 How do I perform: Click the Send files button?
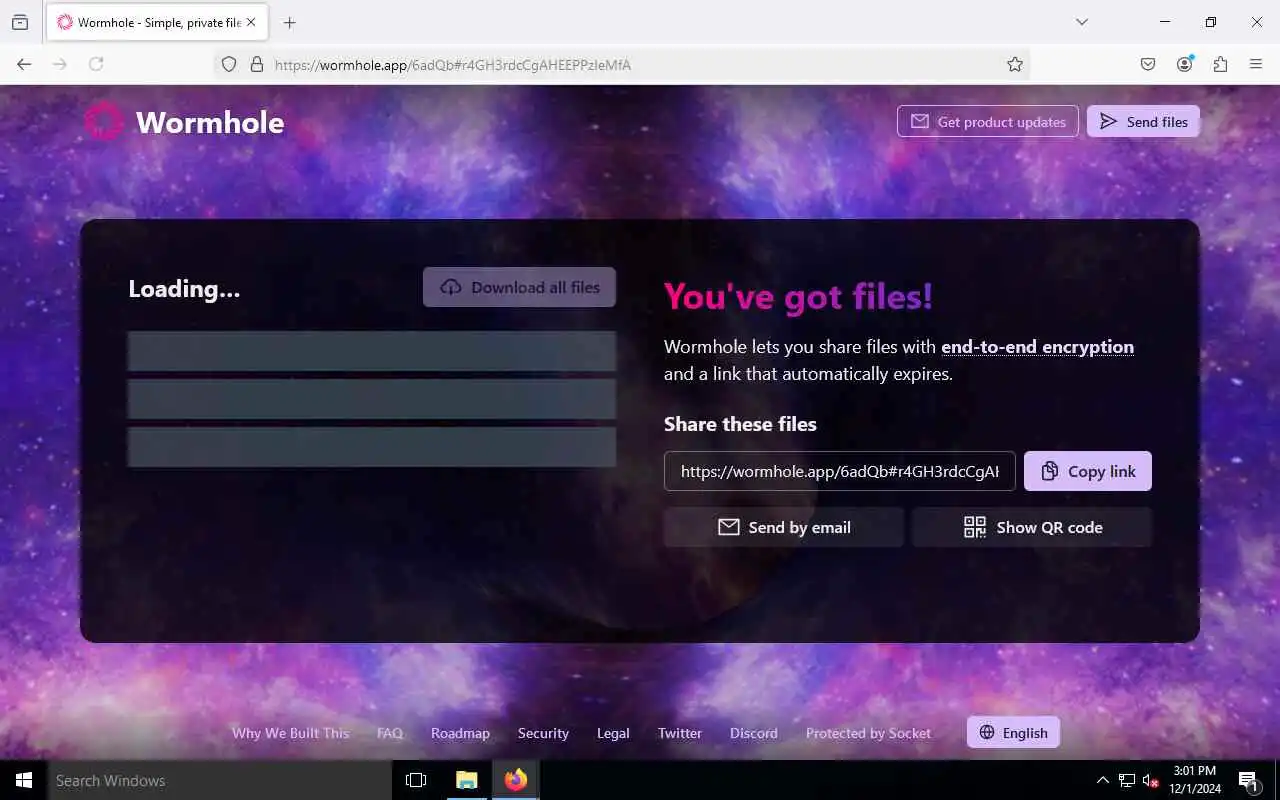tap(1143, 122)
